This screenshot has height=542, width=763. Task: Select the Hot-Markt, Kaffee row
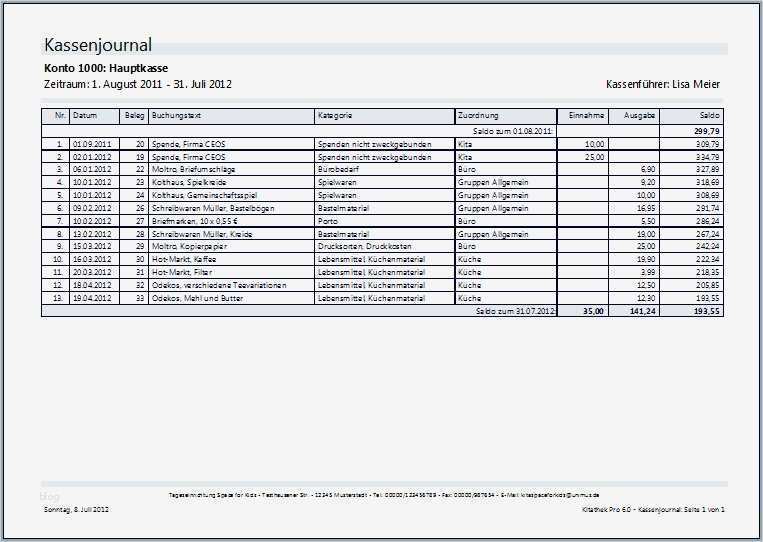[382, 259]
